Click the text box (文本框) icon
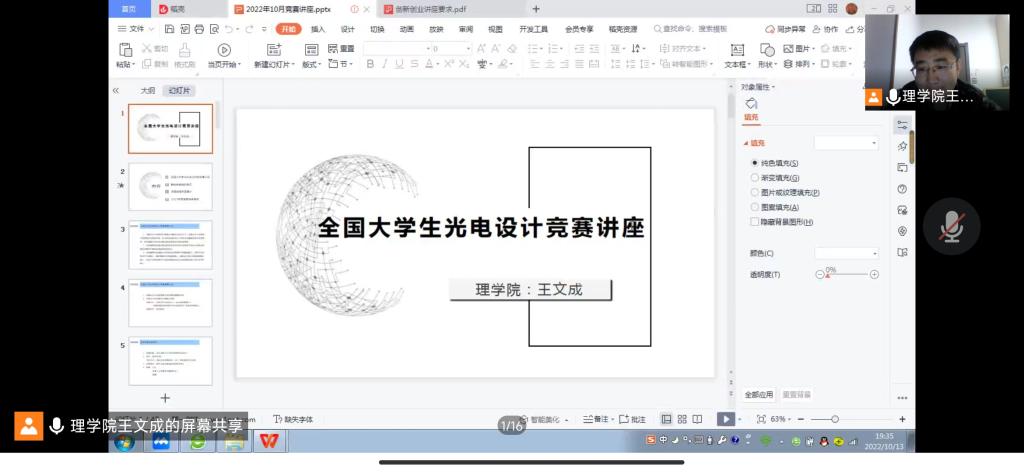Image resolution: width=1024 pixels, height=472 pixels. pyautogui.click(x=737, y=50)
